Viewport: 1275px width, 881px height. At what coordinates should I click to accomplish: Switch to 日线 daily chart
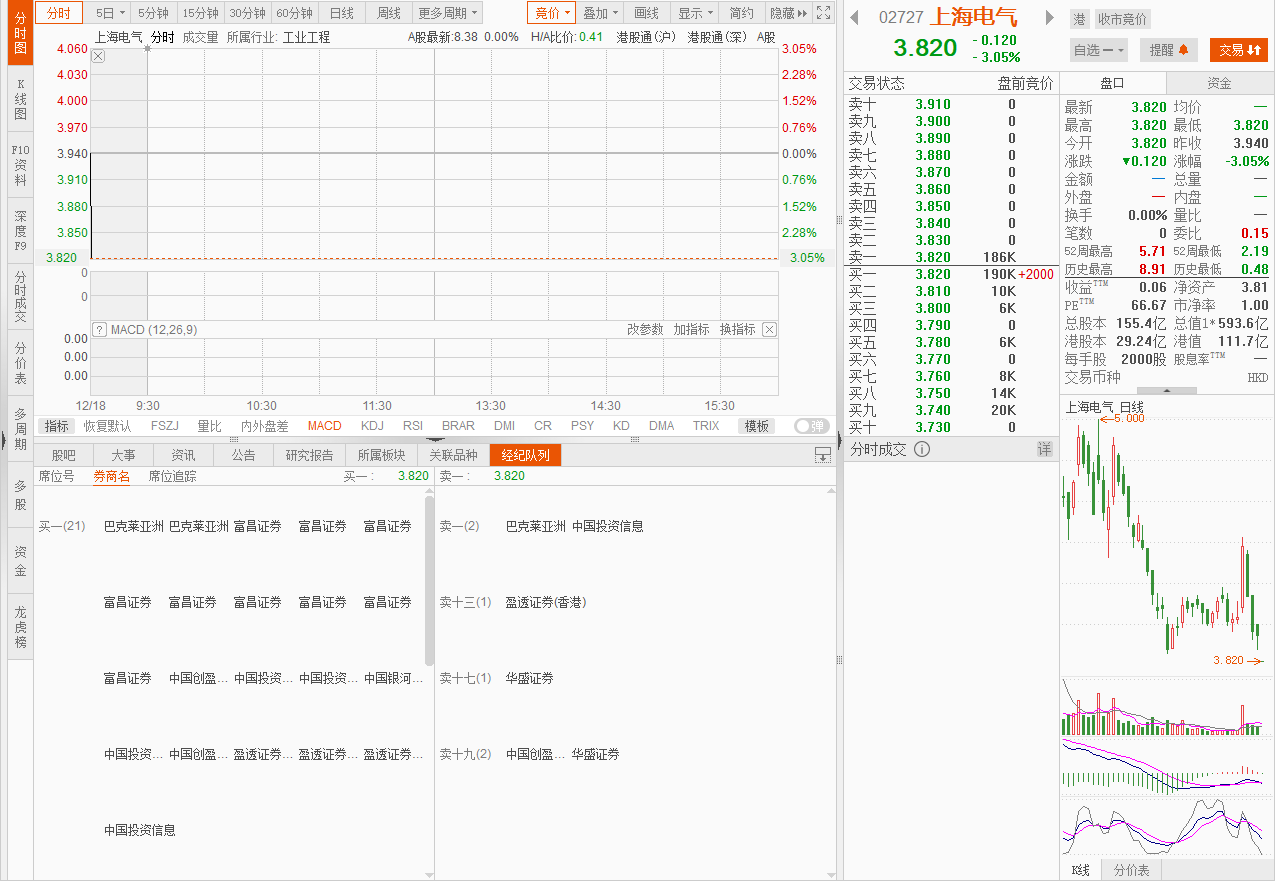pos(342,13)
